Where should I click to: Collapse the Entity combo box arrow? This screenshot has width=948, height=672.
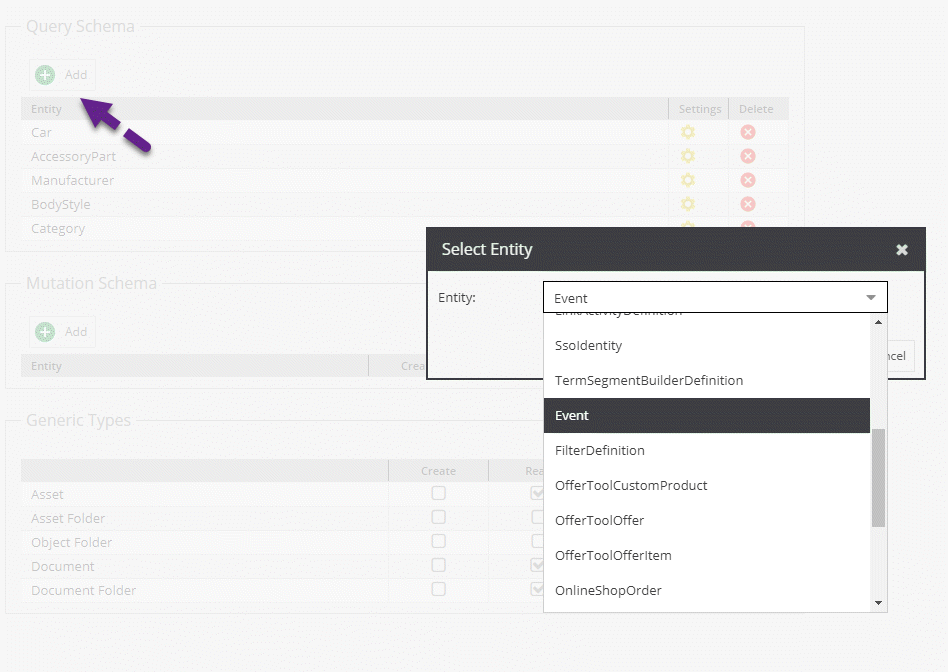870,298
